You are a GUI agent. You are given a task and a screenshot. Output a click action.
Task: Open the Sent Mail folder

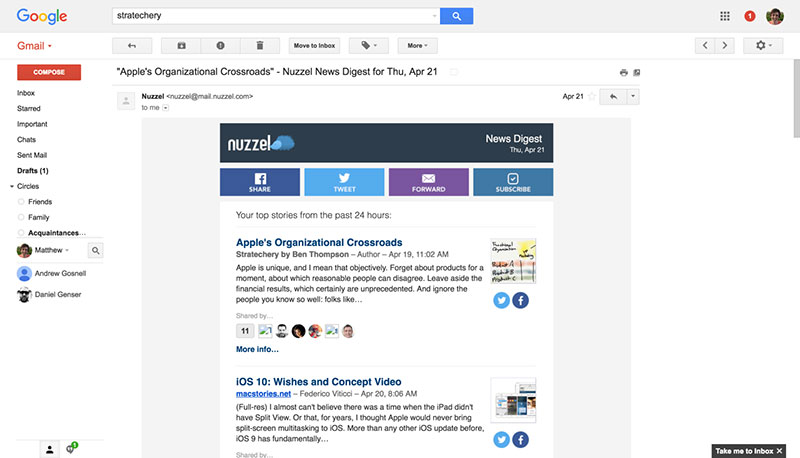click(x=32, y=155)
